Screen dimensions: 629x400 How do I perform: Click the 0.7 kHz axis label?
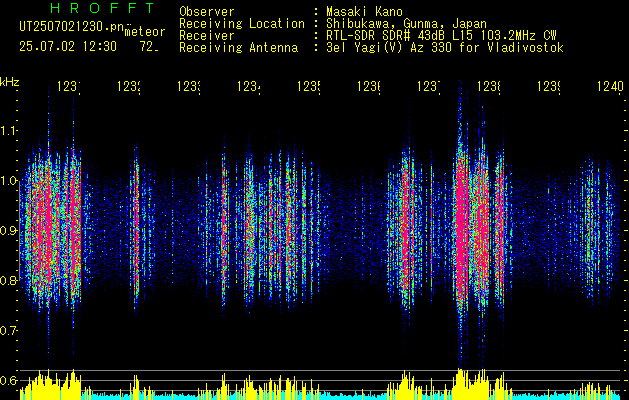[8, 331]
